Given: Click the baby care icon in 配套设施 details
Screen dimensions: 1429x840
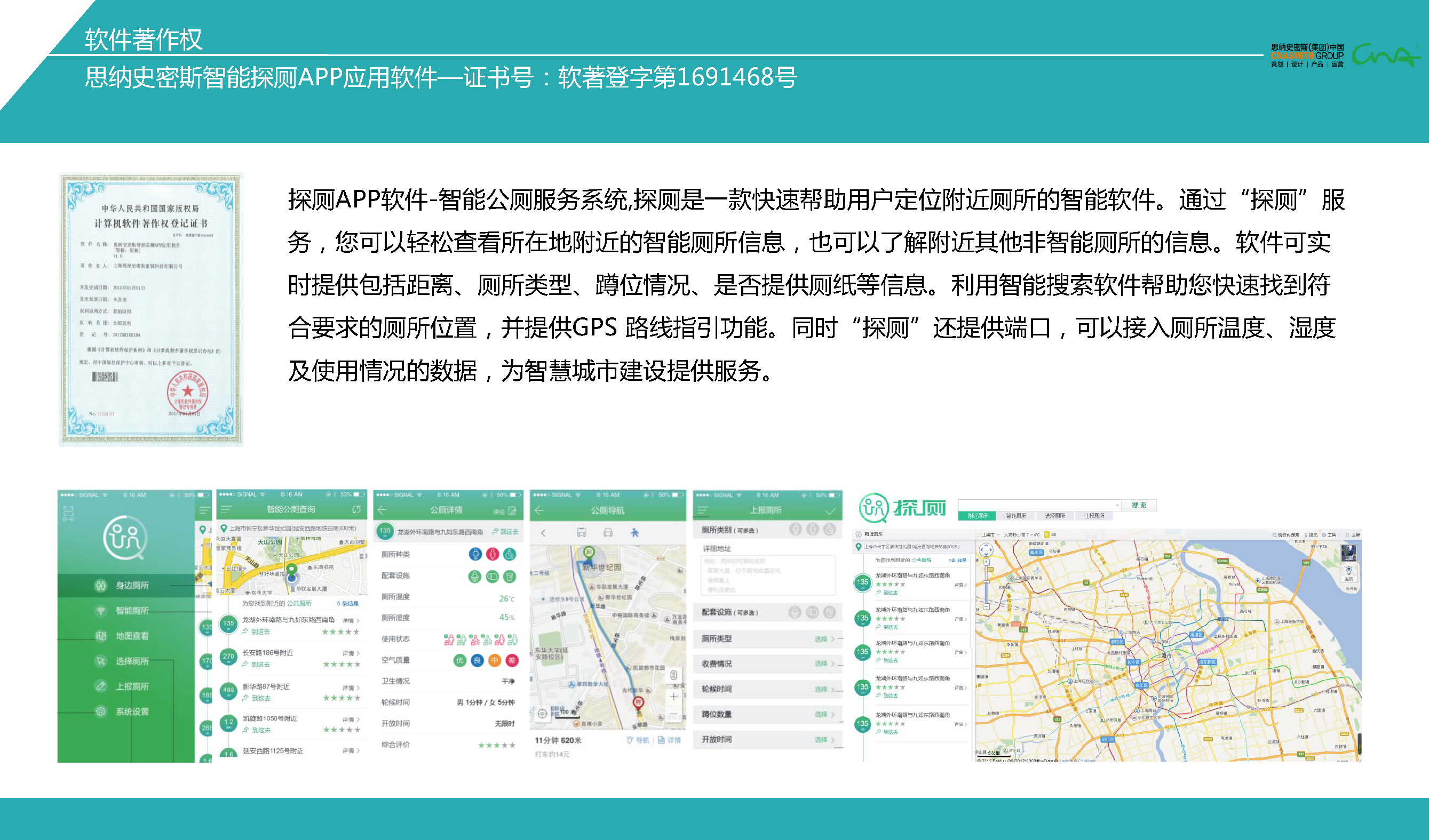Looking at the screenshot, I should point(474,577).
